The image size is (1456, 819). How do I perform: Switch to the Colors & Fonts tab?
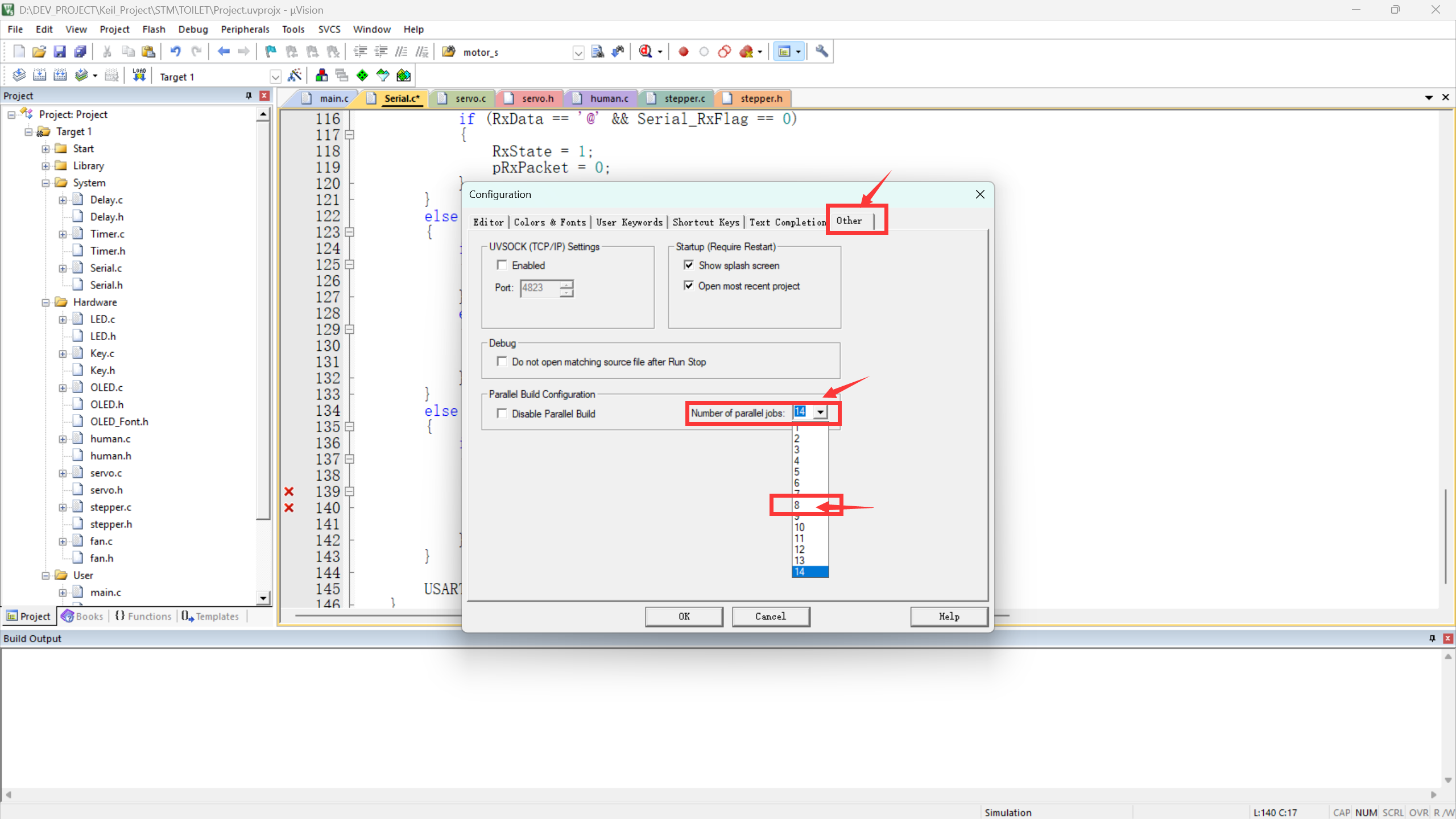(549, 222)
